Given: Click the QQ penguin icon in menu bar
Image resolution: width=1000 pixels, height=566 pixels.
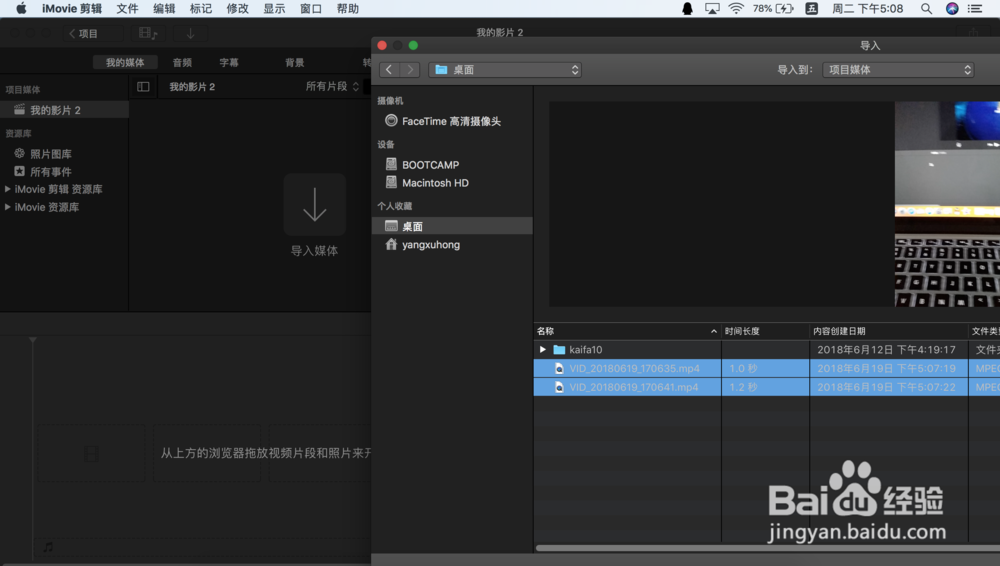Looking at the screenshot, I should (x=688, y=8).
